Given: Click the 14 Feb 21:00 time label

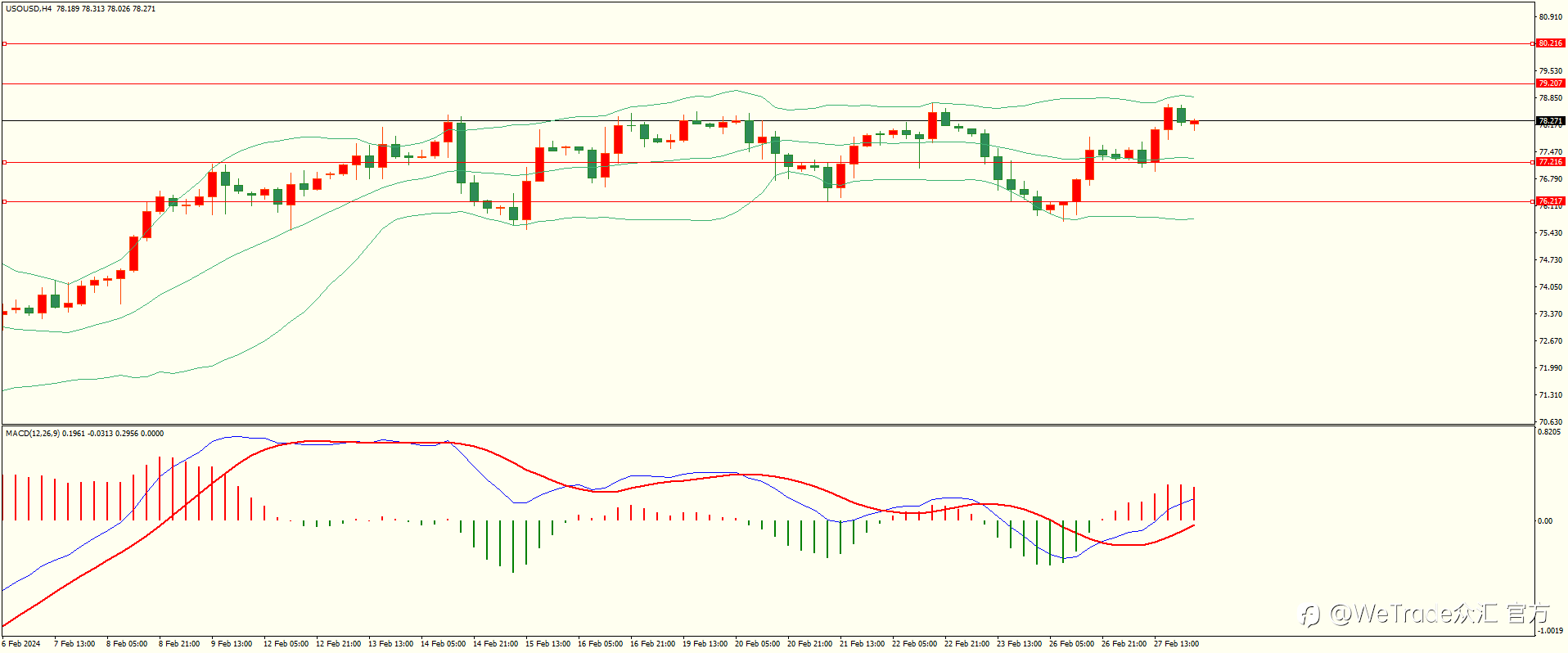Looking at the screenshot, I should pos(495,644).
